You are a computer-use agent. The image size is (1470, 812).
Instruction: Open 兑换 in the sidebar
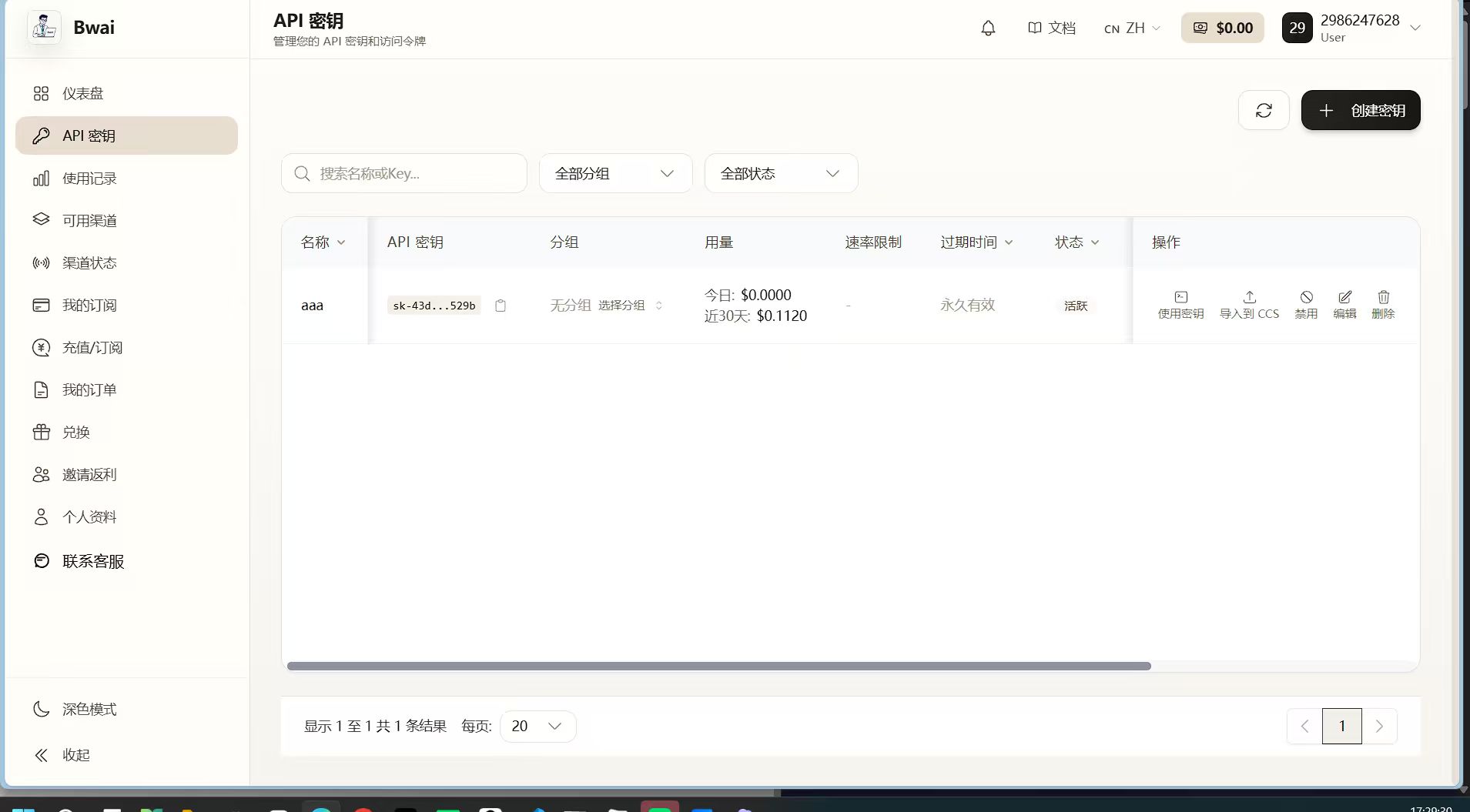[x=126, y=433]
